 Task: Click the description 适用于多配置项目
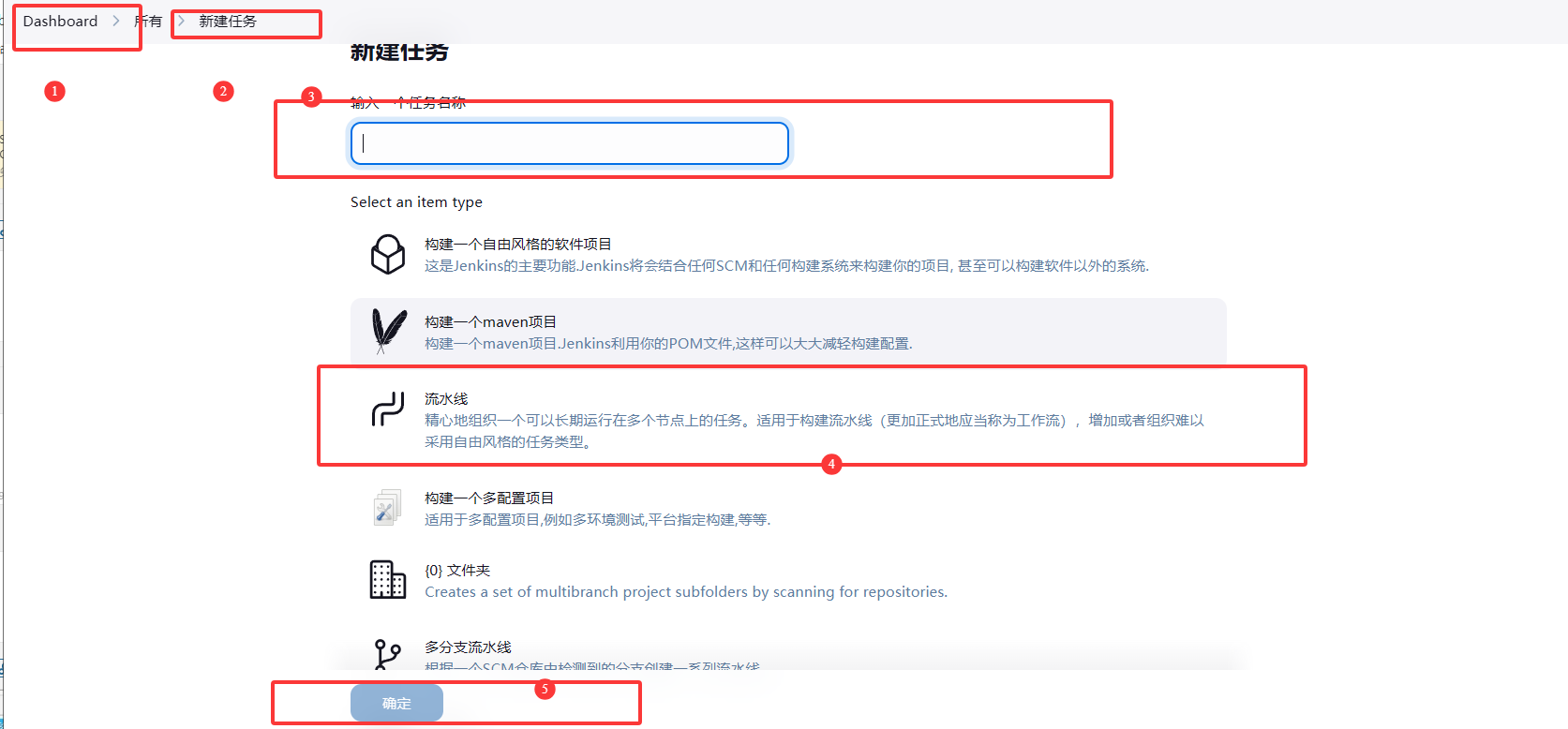[x=598, y=519]
